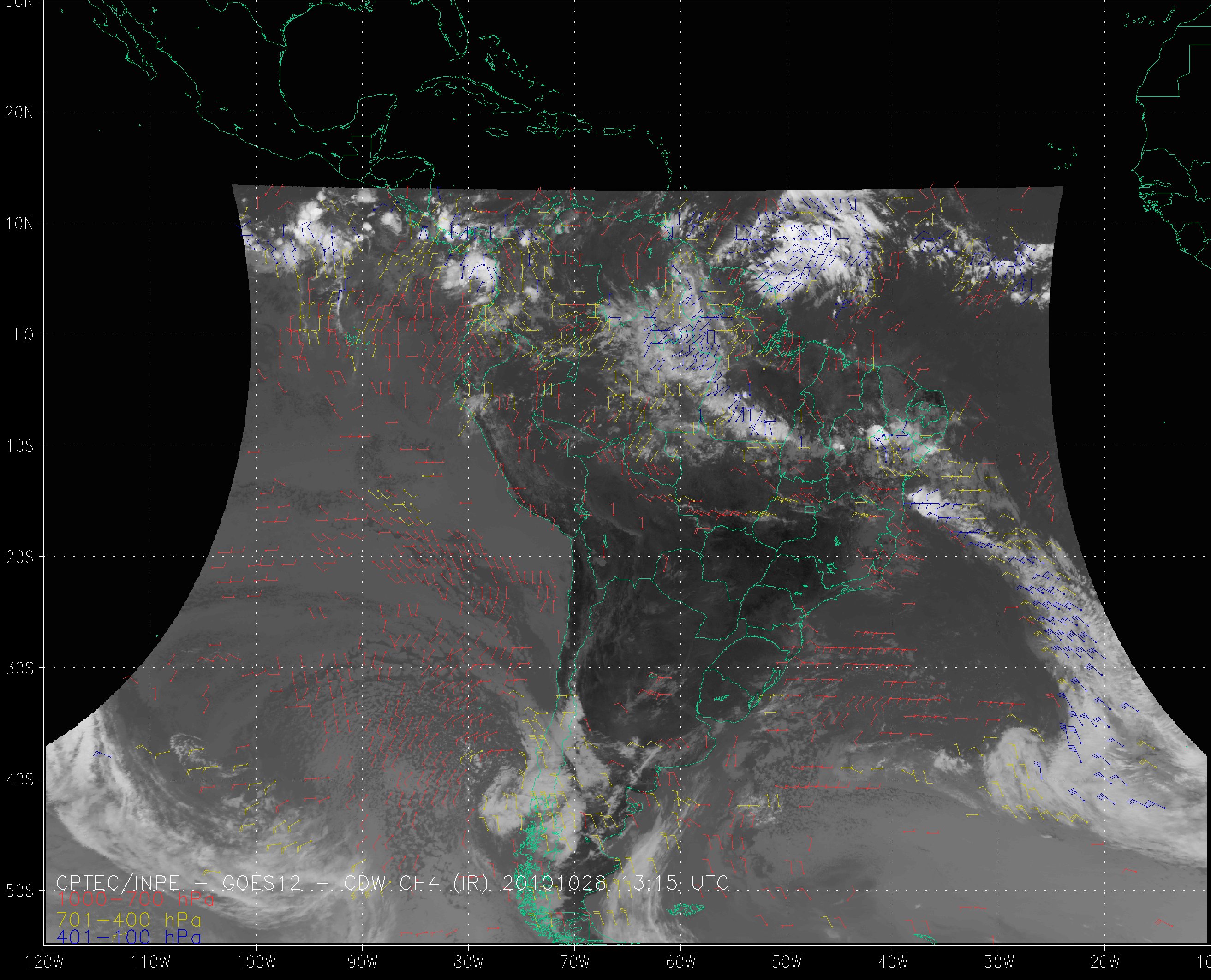The height and width of the screenshot is (980, 1211).
Task: Click the red 1000-700 hPa legend entry
Action: [135, 900]
